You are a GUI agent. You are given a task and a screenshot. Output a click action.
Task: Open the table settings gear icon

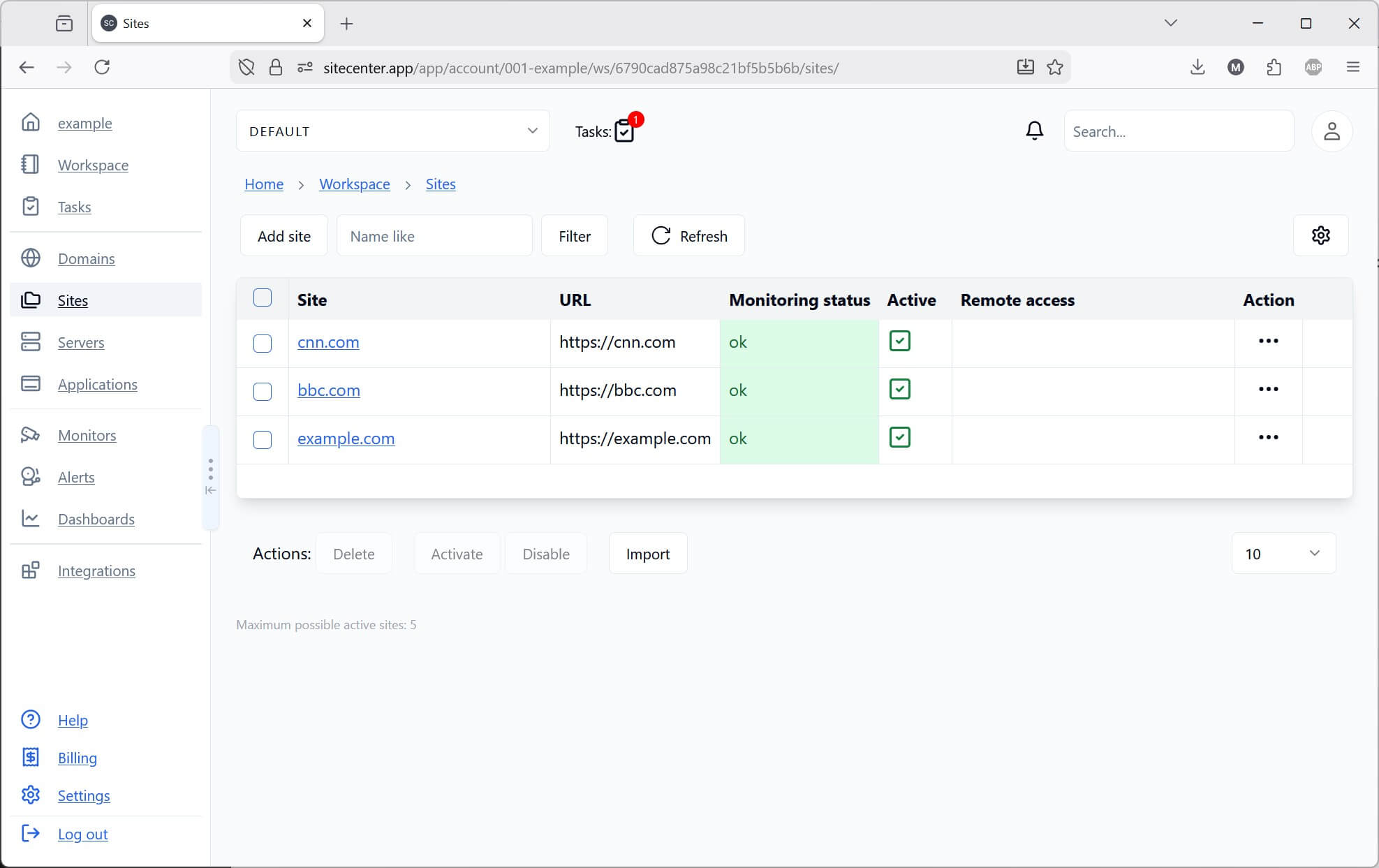coord(1320,235)
